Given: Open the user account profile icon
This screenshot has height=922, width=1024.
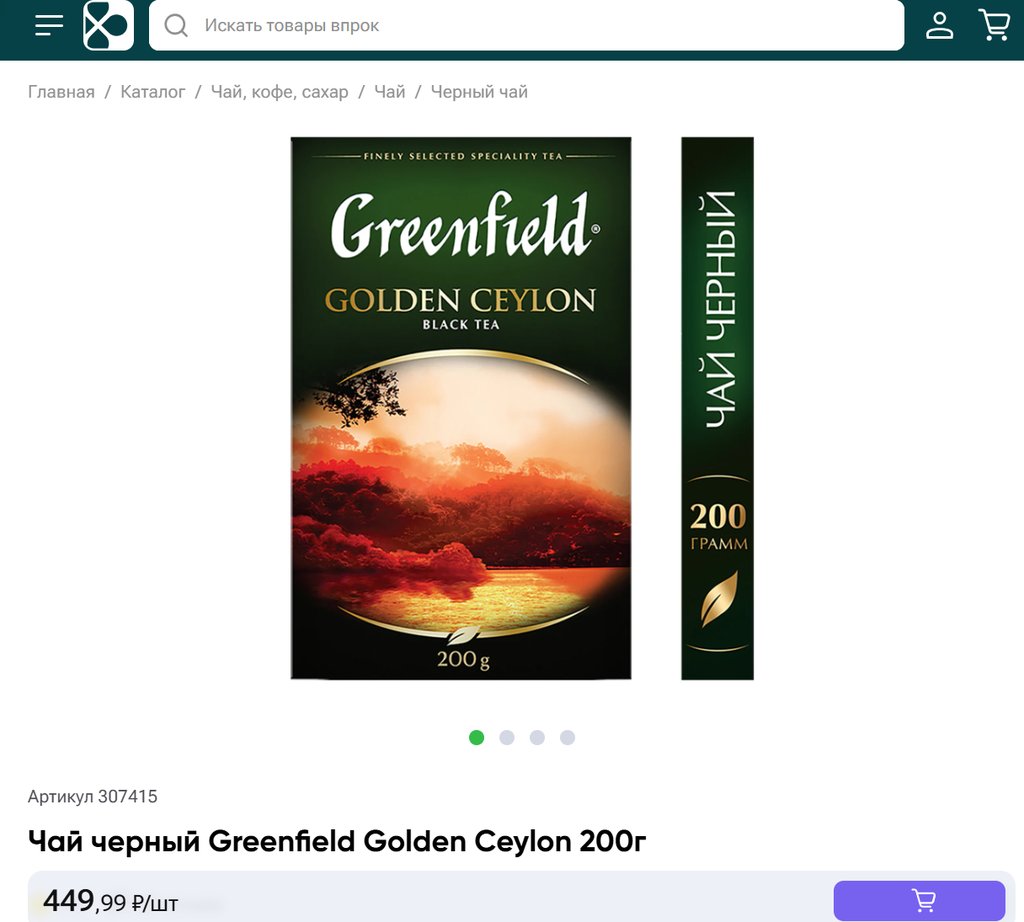Looking at the screenshot, I should [940, 25].
